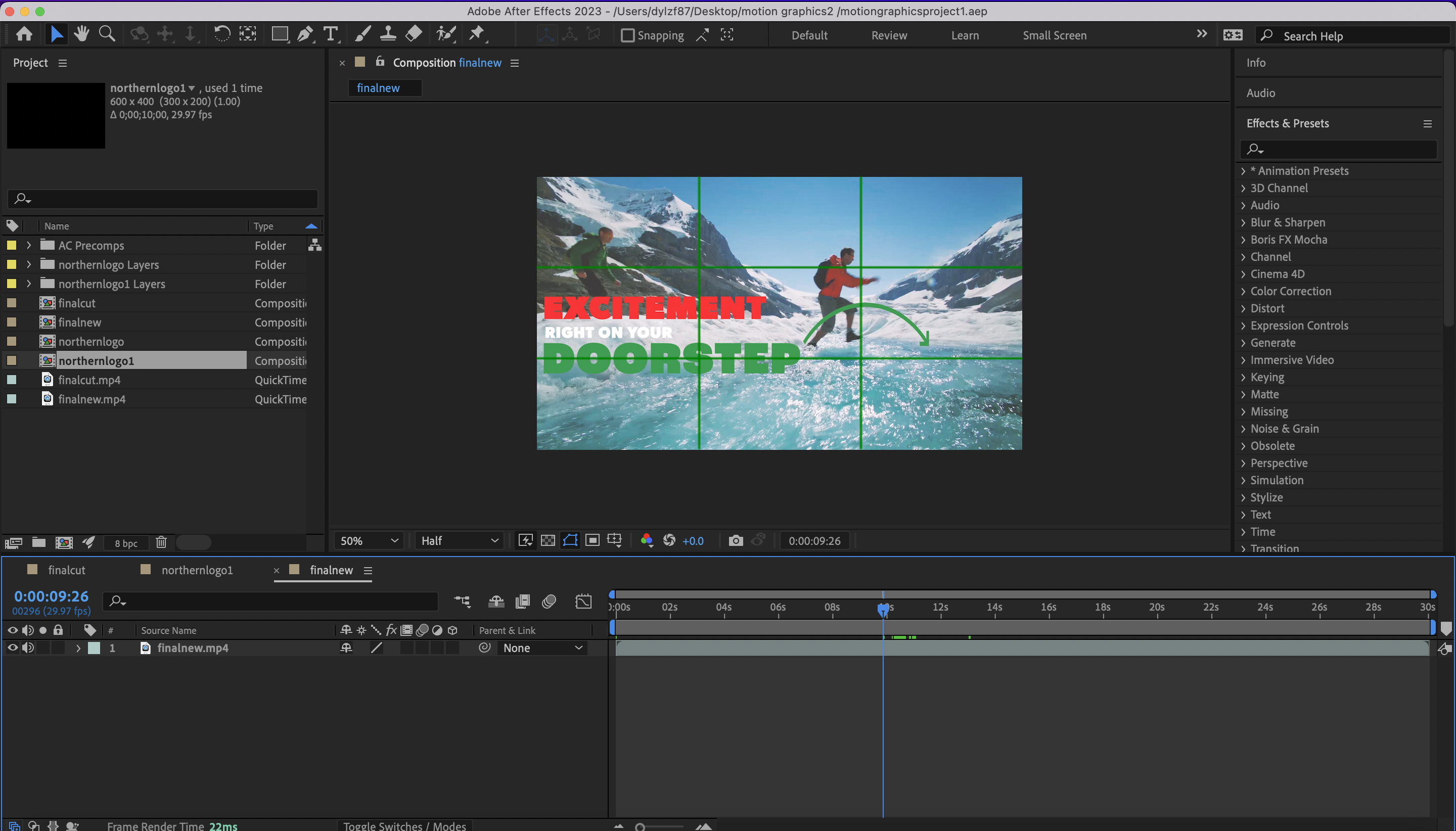This screenshot has width=1456, height=831.
Task: Enable the Snapping checkbox
Action: click(x=627, y=35)
